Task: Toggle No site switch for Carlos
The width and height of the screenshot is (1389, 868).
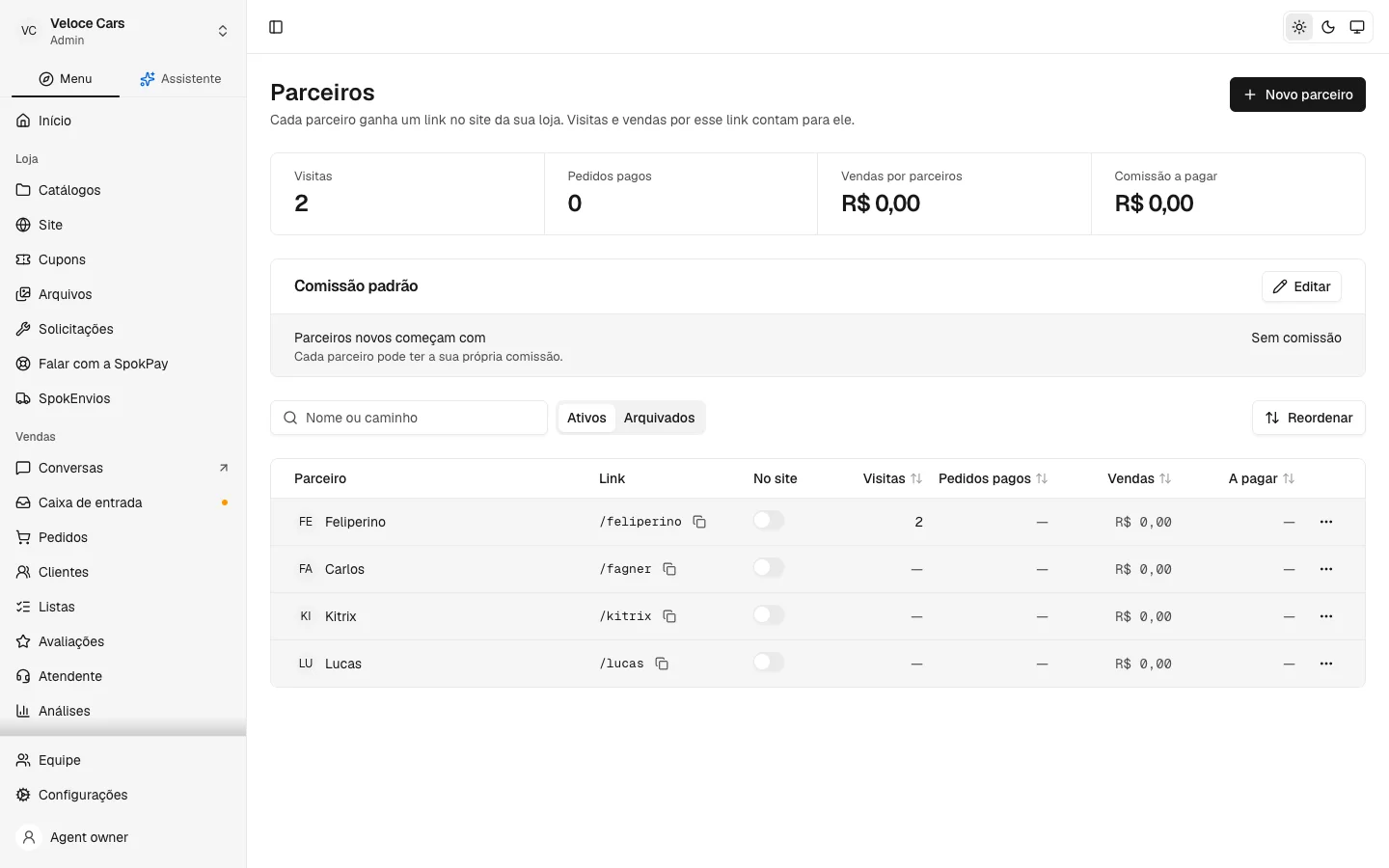Action: (769, 568)
